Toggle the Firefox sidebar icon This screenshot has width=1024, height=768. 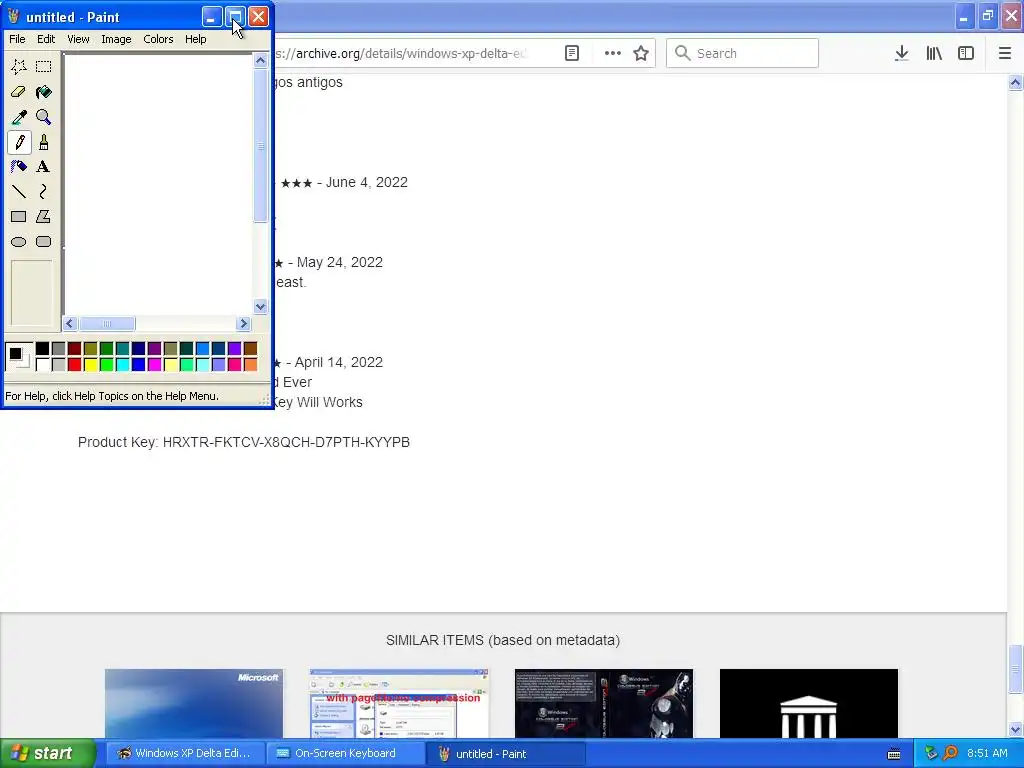966,54
